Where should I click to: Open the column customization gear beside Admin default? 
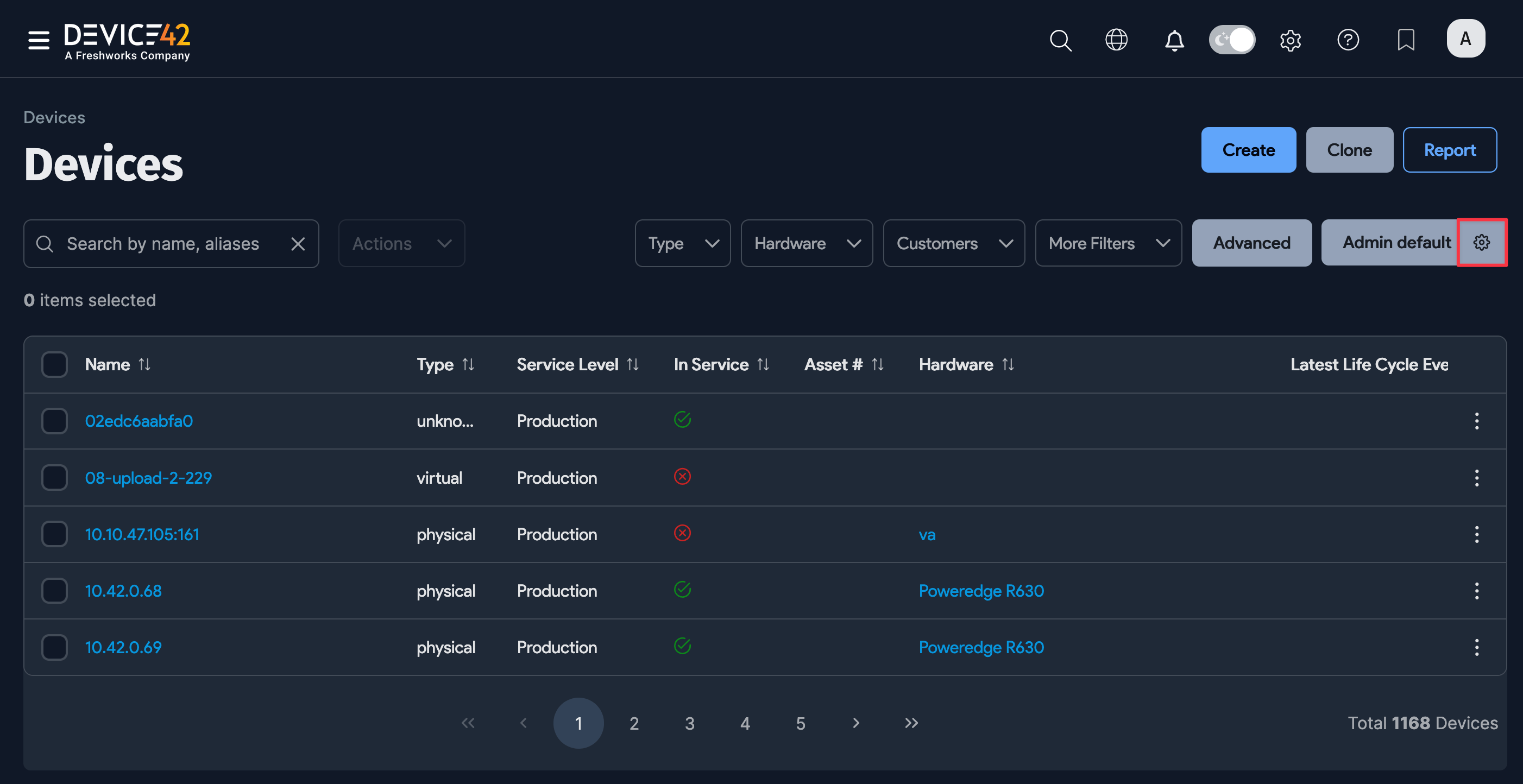click(1482, 242)
